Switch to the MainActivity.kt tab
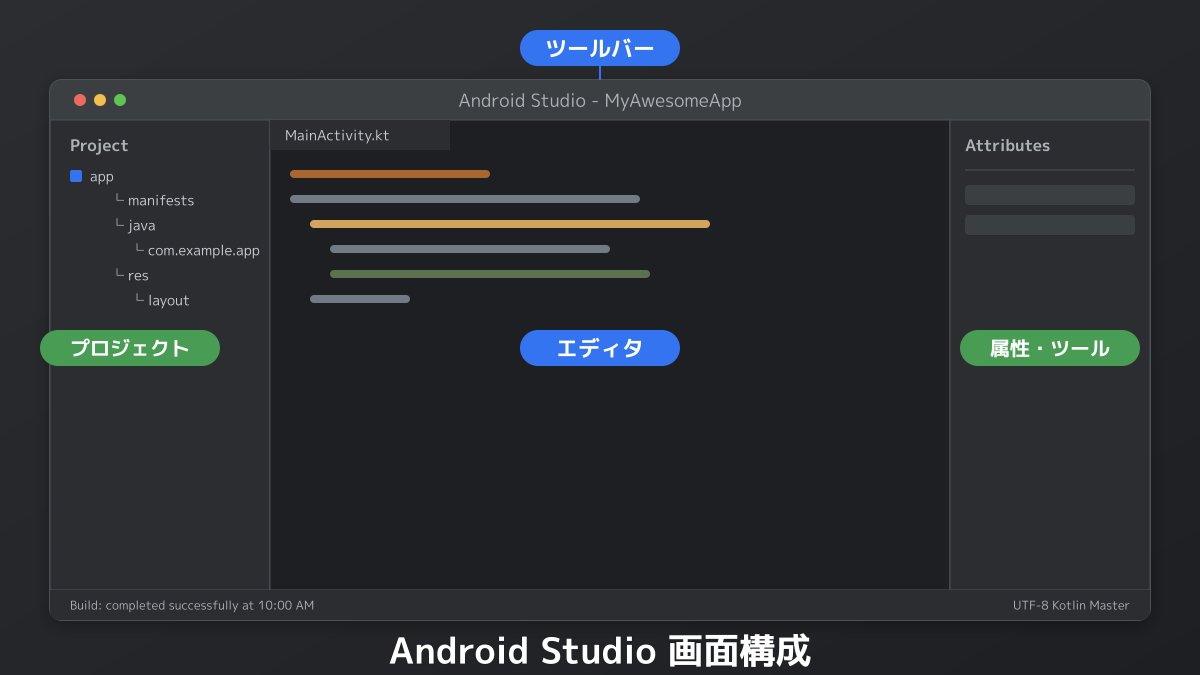Screen dimensions: 1200x675 pyautogui.click(x=337, y=136)
